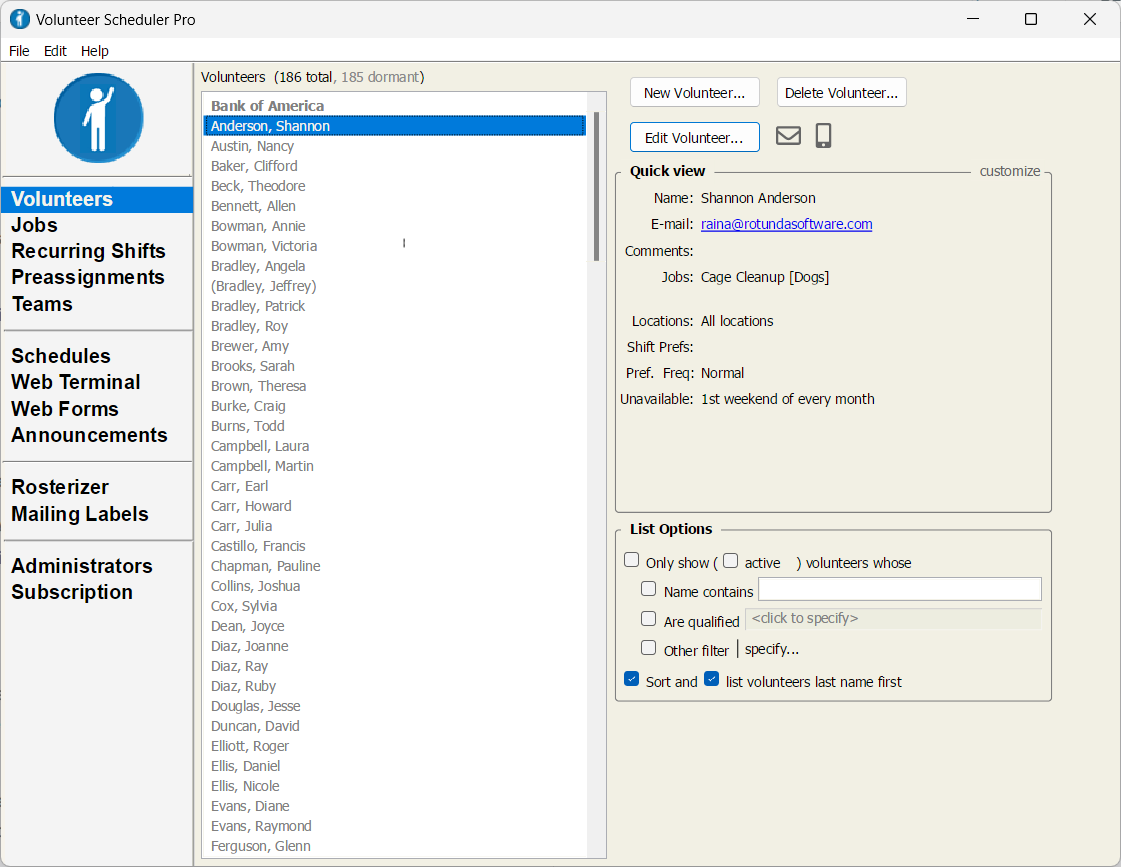
Task: Toggle the active checkbox
Action: [x=730, y=560]
